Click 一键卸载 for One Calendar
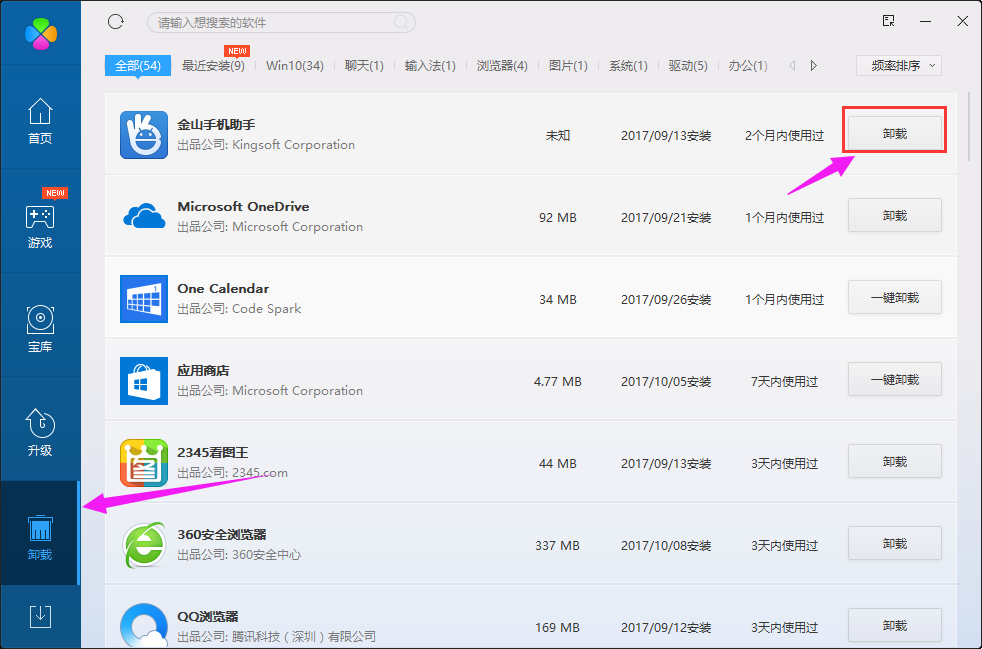The height and width of the screenshot is (649, 982). click(x=894, y=297)
